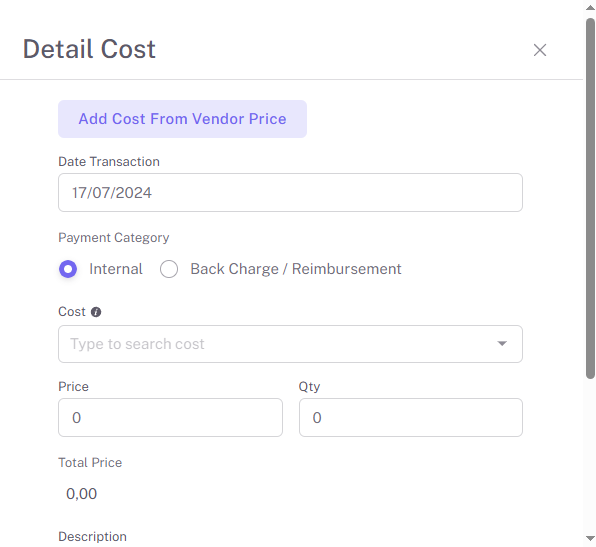Click the Cost info icon
Screen dimensions: 596x547
click(96, 312)
